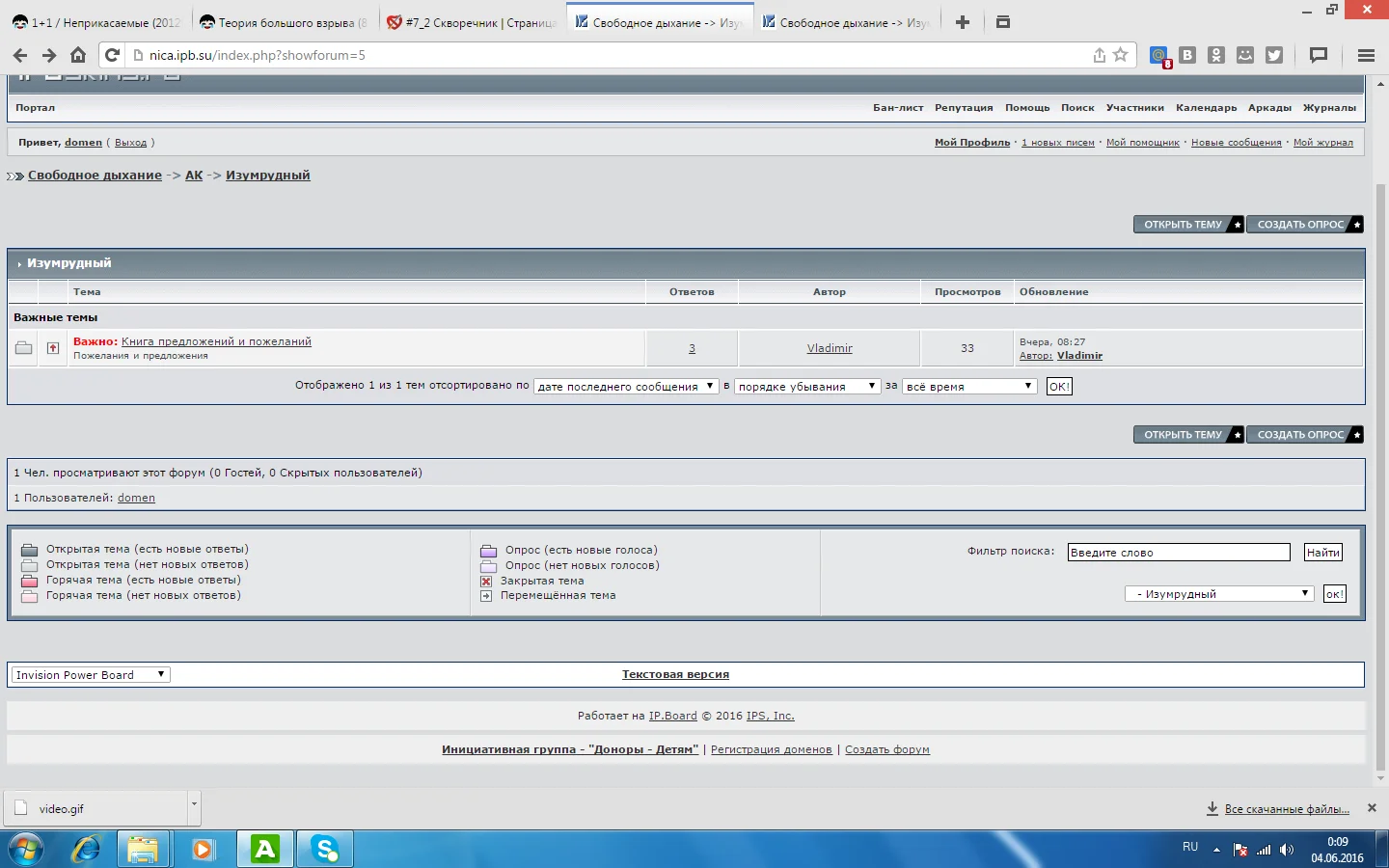Click folder icon of Книга предложений topic
This screenshot has width=1389, height=868.
[24, 348]
